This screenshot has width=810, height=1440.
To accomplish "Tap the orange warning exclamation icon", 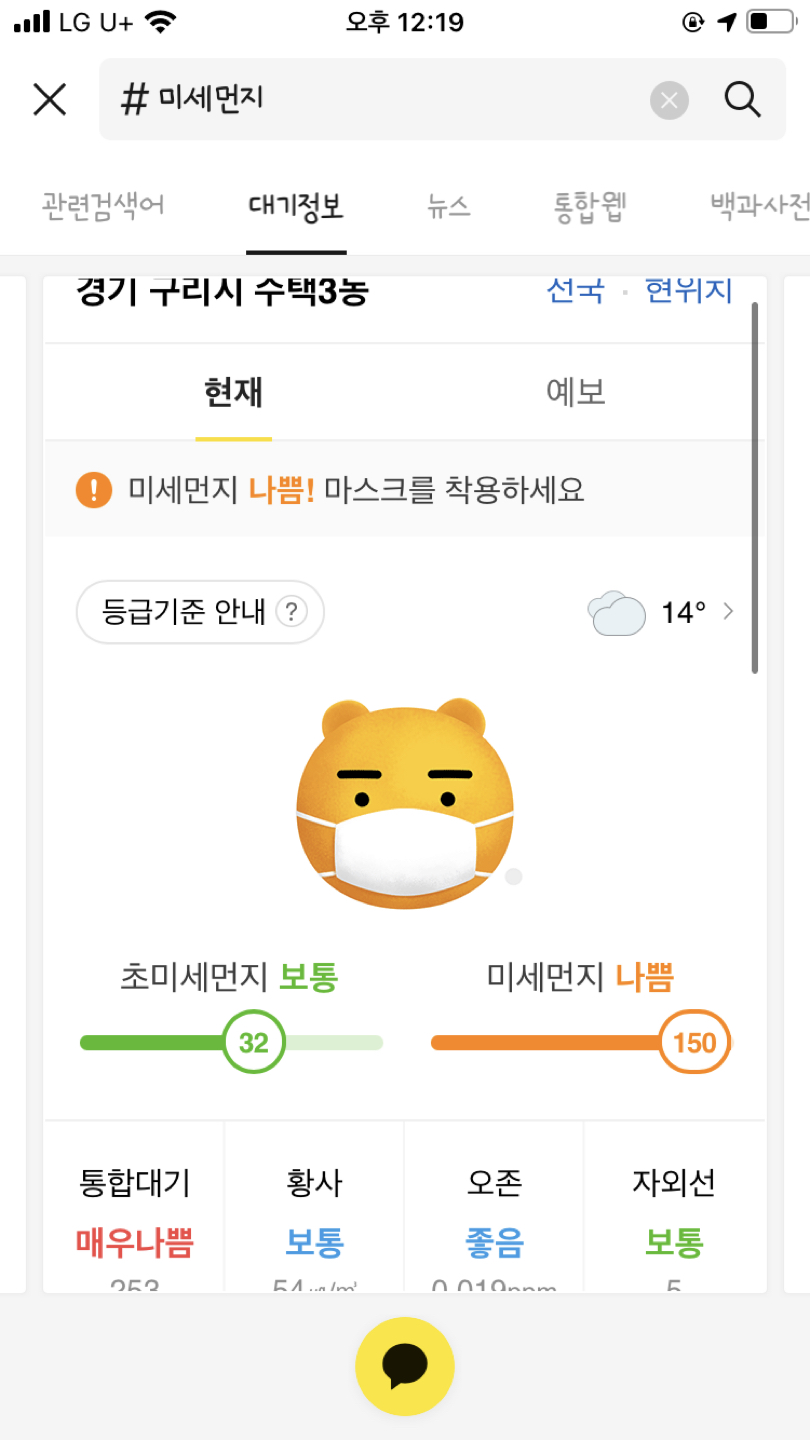I will pos(94,490).
